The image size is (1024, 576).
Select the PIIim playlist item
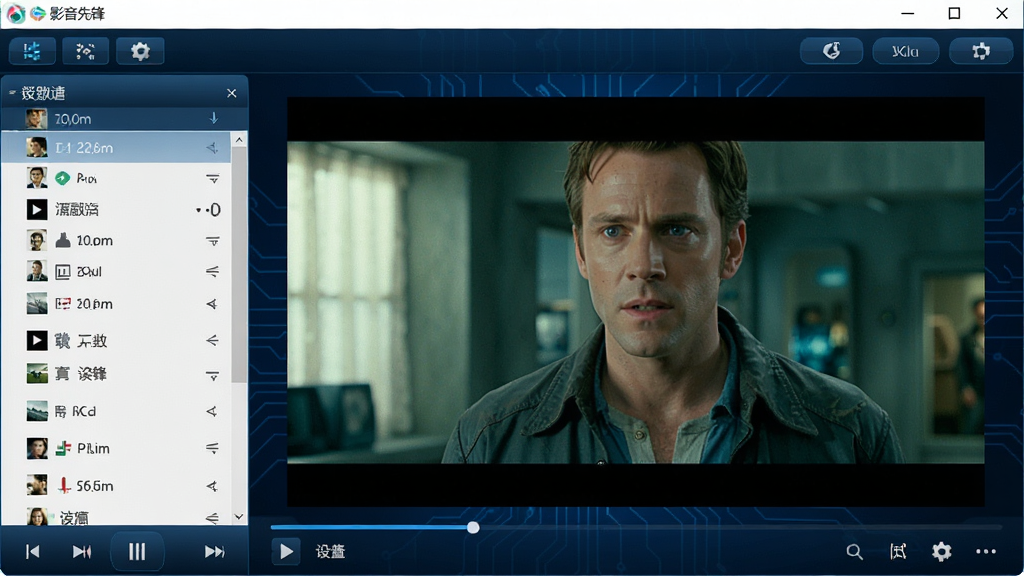coord(116,449)
